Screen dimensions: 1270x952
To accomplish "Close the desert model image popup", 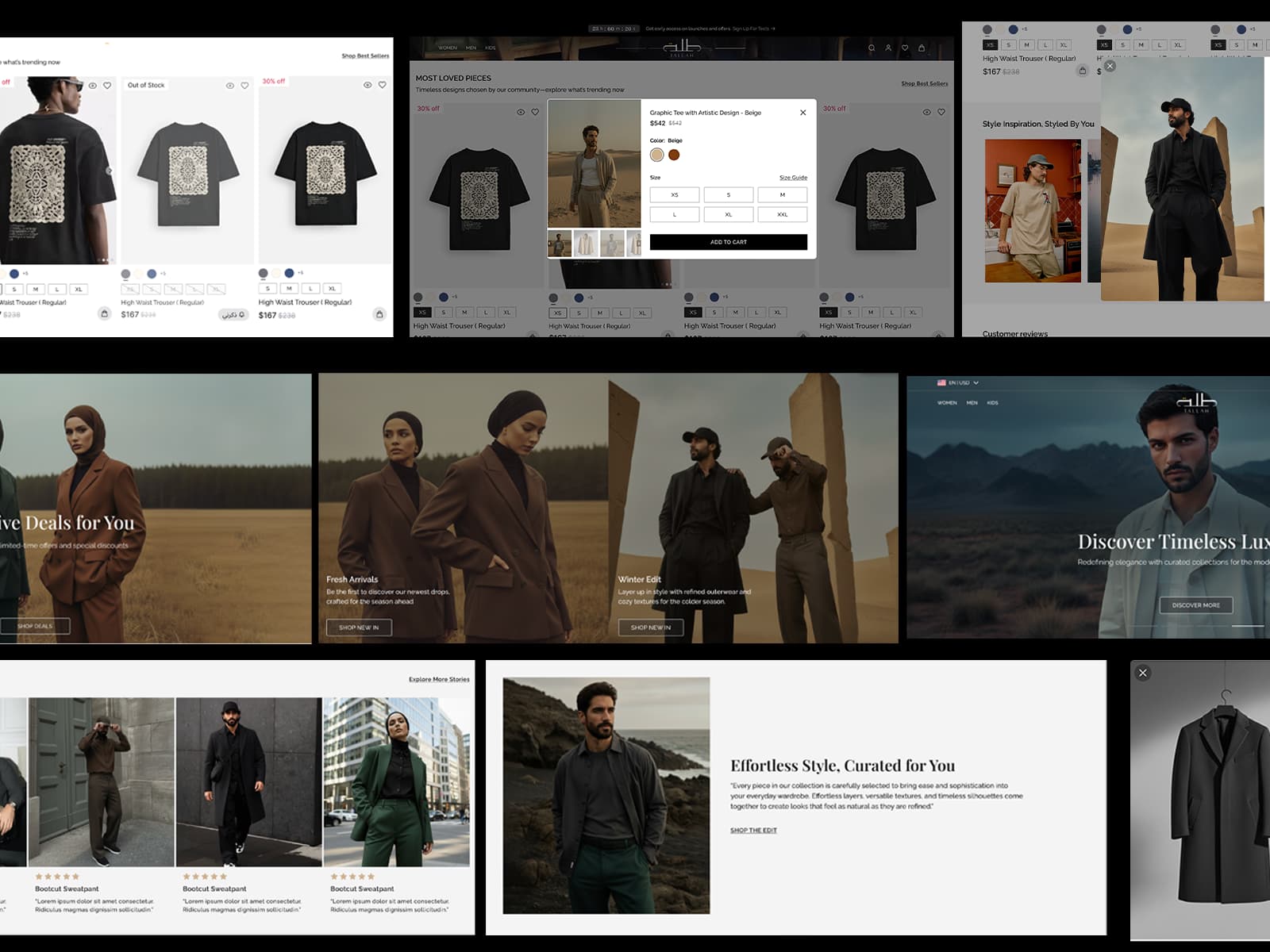I will coord(1110,67).
